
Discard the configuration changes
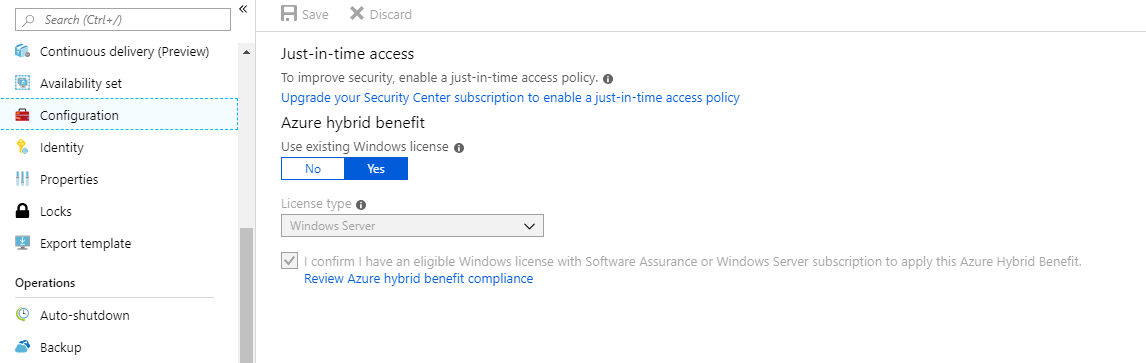pos(380,14)
